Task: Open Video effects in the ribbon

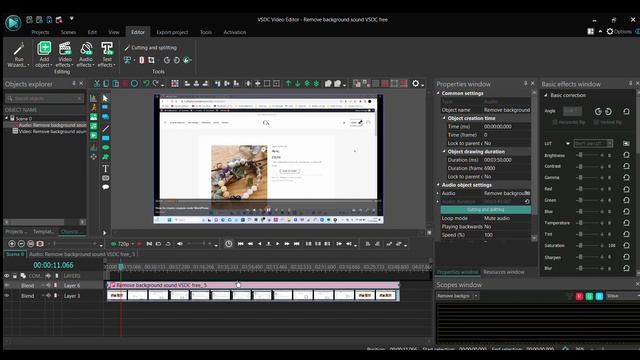Action: (64, 54)
